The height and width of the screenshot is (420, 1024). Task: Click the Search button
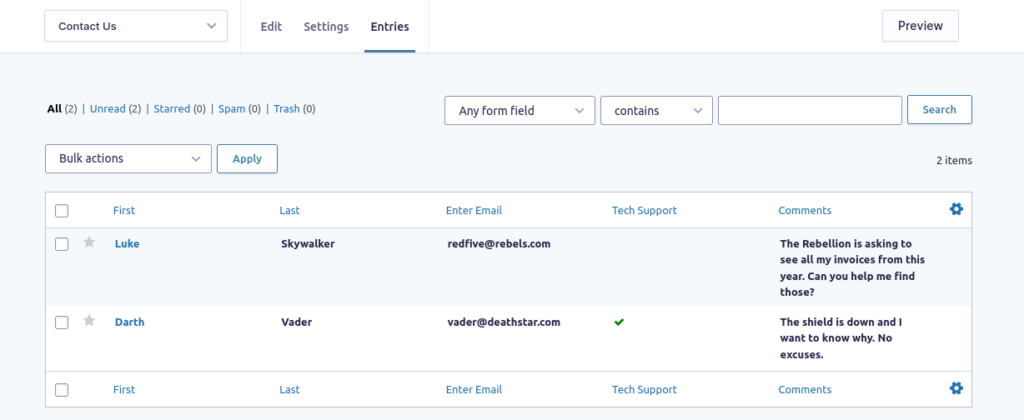(939, 110)
